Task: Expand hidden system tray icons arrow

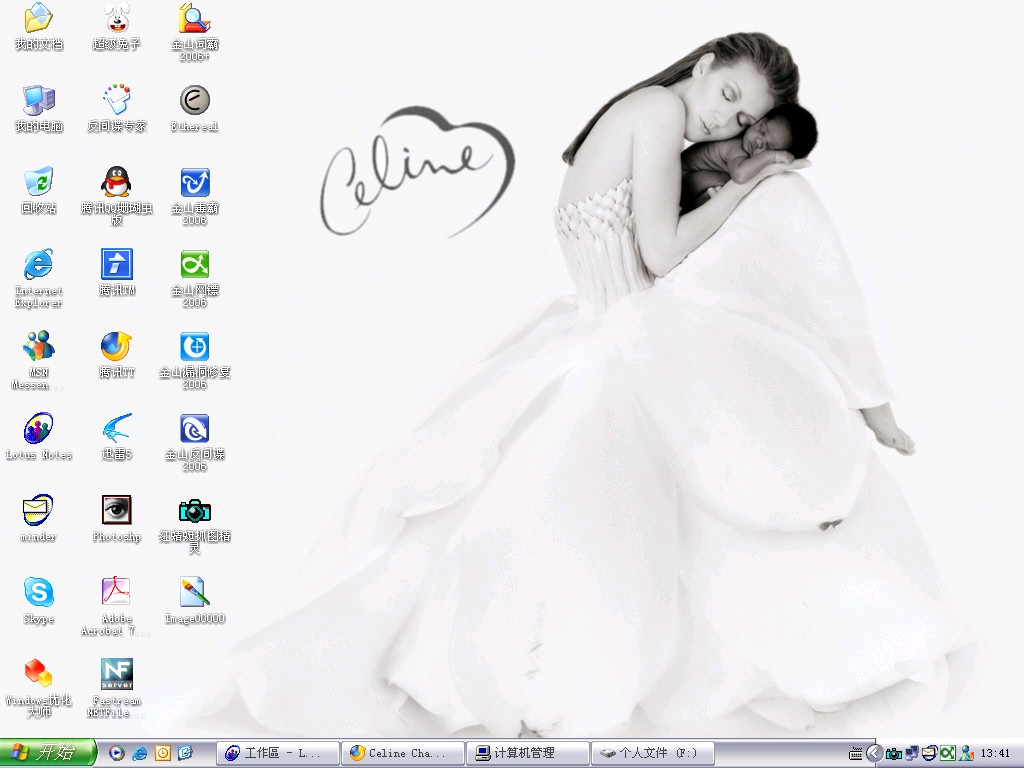Action: (875, 754)
